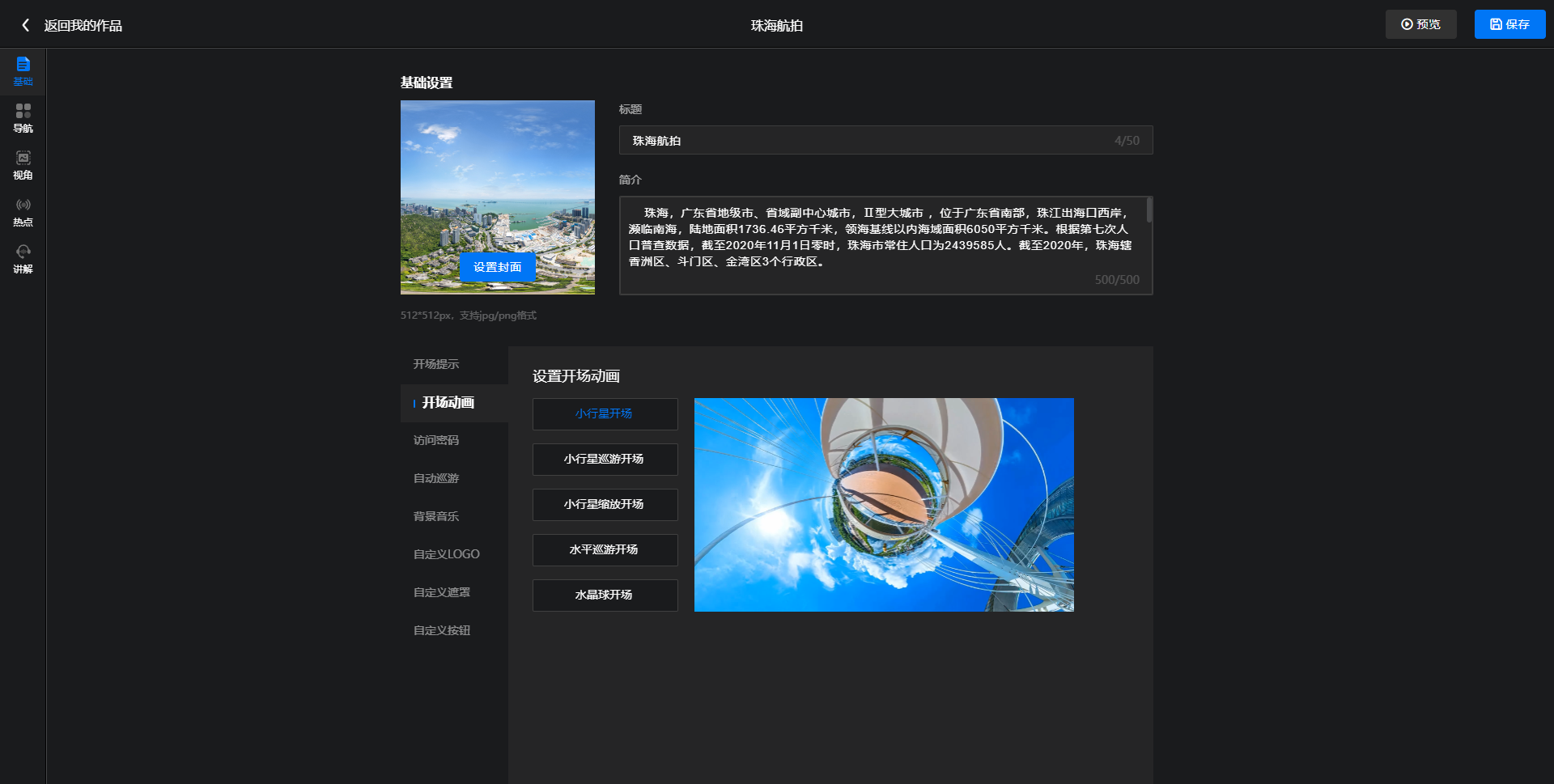1554x784 pixels.
Task: Select the 小行星巡游开场 animation option
Action: [x=605, y=460]
